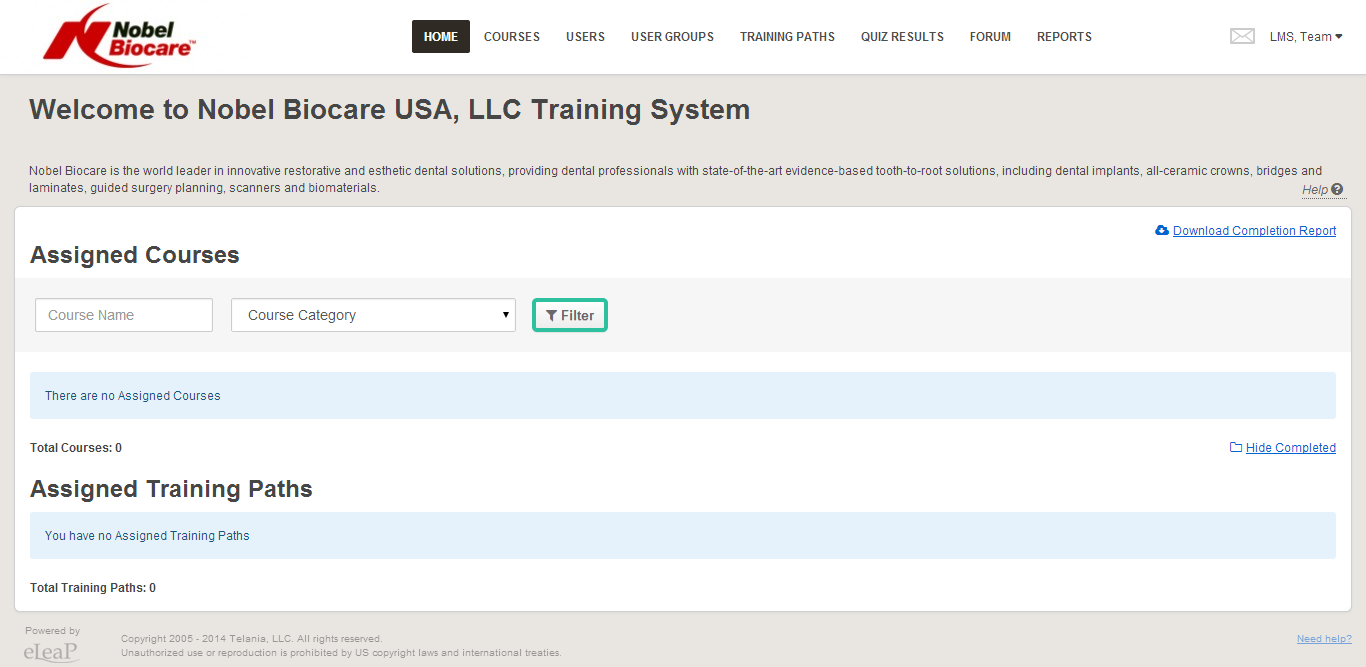Click the Telania copyright notice text
Screen dimensions: 1366x667
(251, 639)
